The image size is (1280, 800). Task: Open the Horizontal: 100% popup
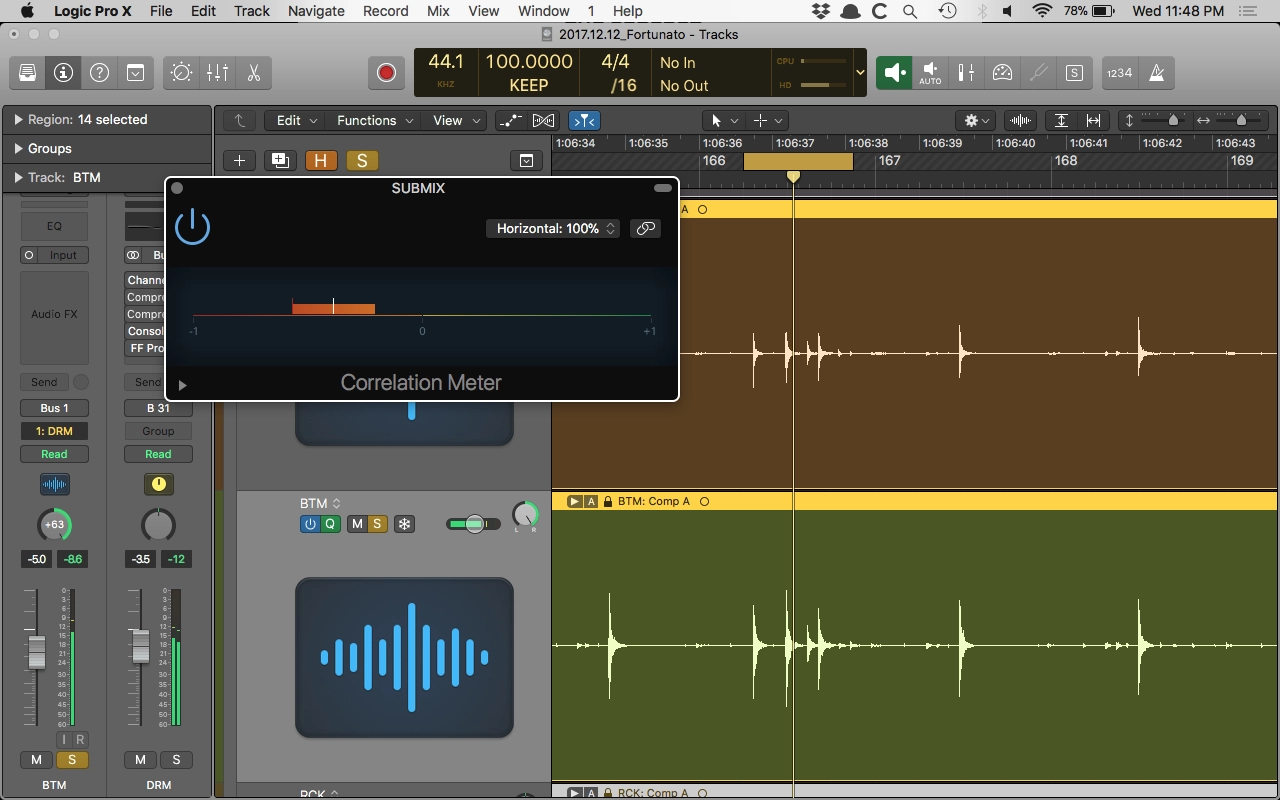click(x=553, y=228)
